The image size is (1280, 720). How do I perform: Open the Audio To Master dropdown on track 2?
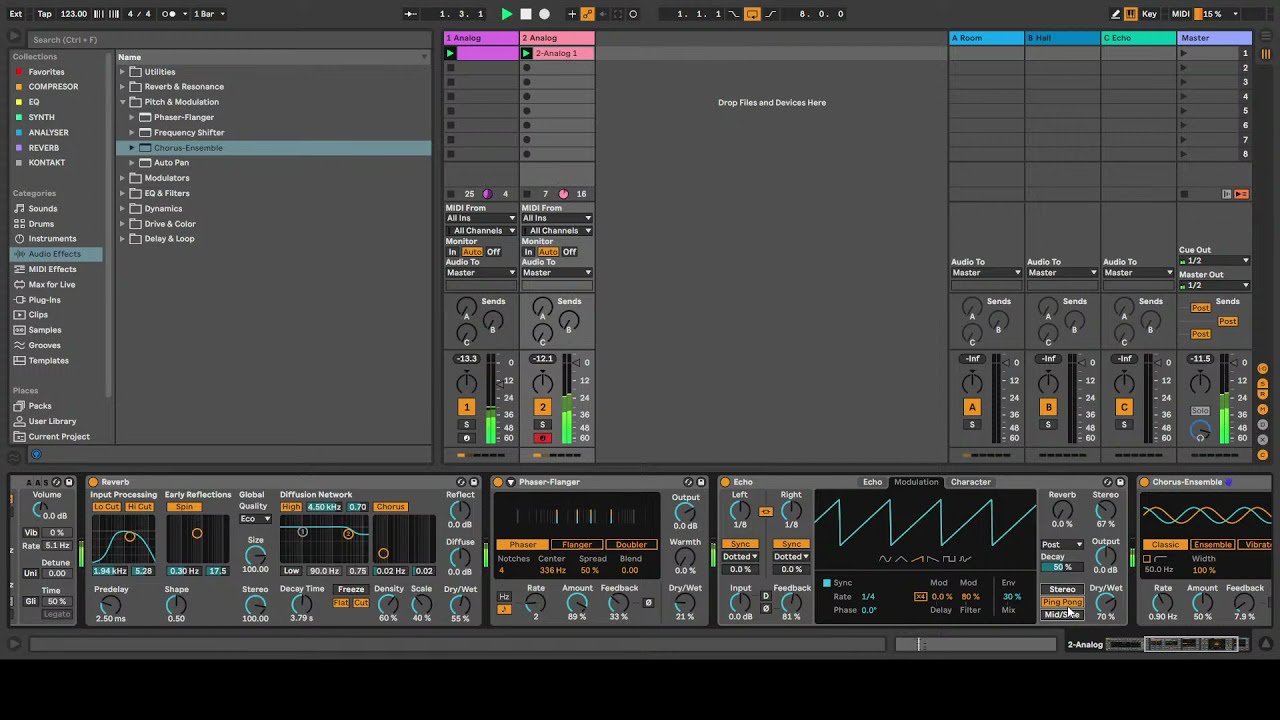pyautogui.click(x=557, y=272)
